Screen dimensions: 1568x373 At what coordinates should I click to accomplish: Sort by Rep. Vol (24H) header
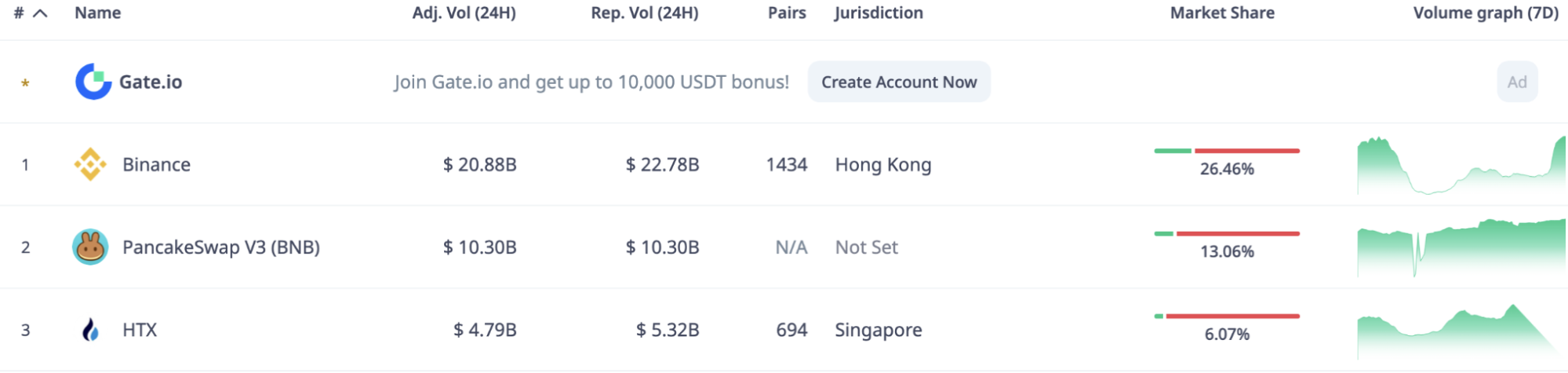tap(645, 13)
